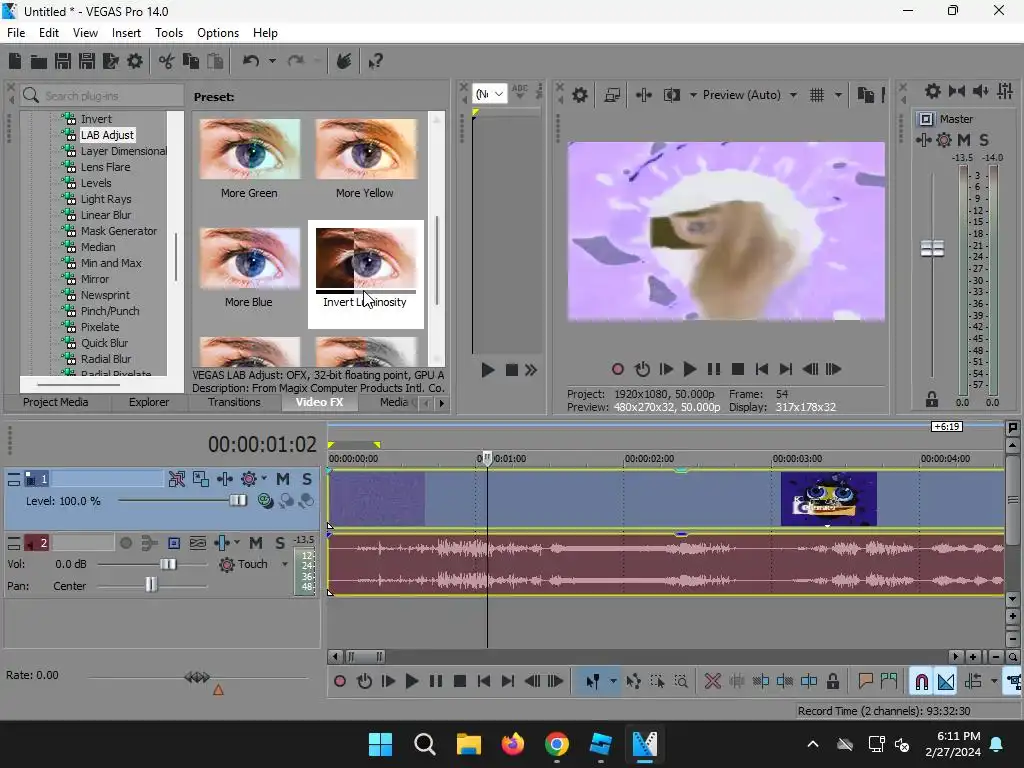The image size is (1024, 768).
Task: Insert a marker with the marker icon
Action: [865, 682]
